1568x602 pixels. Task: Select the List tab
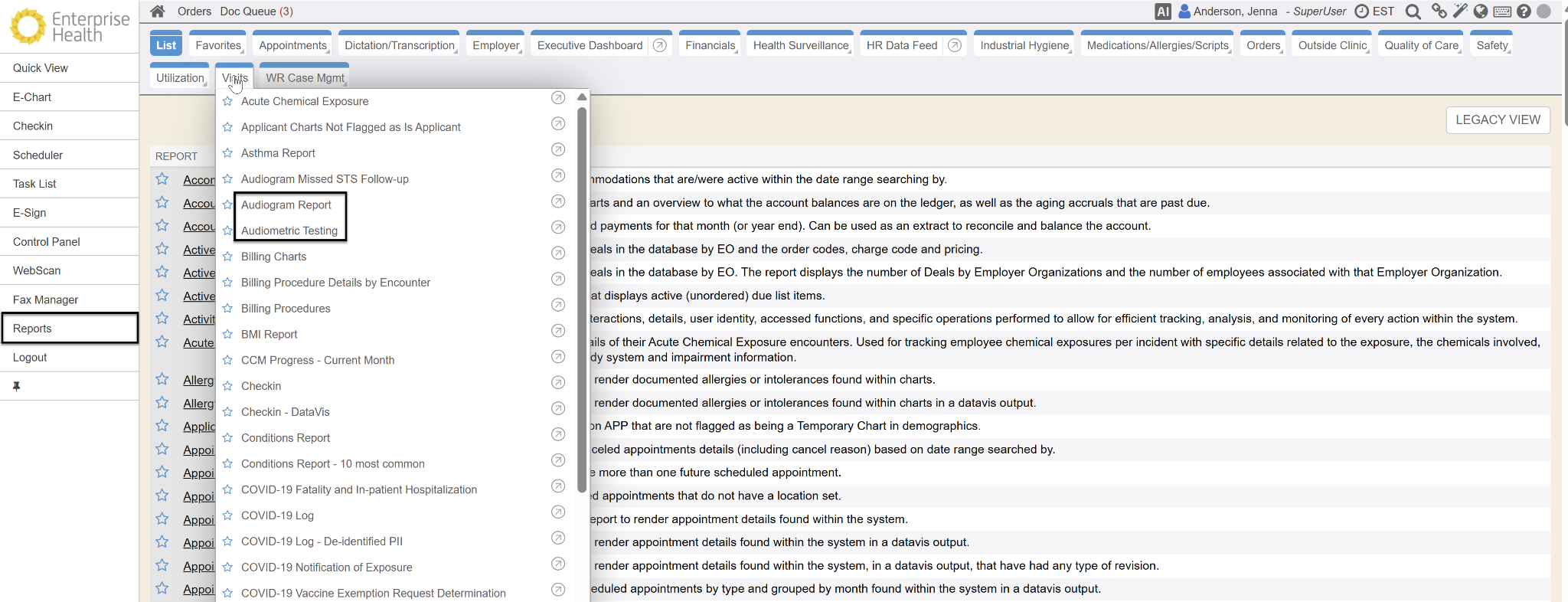(166, 45)
